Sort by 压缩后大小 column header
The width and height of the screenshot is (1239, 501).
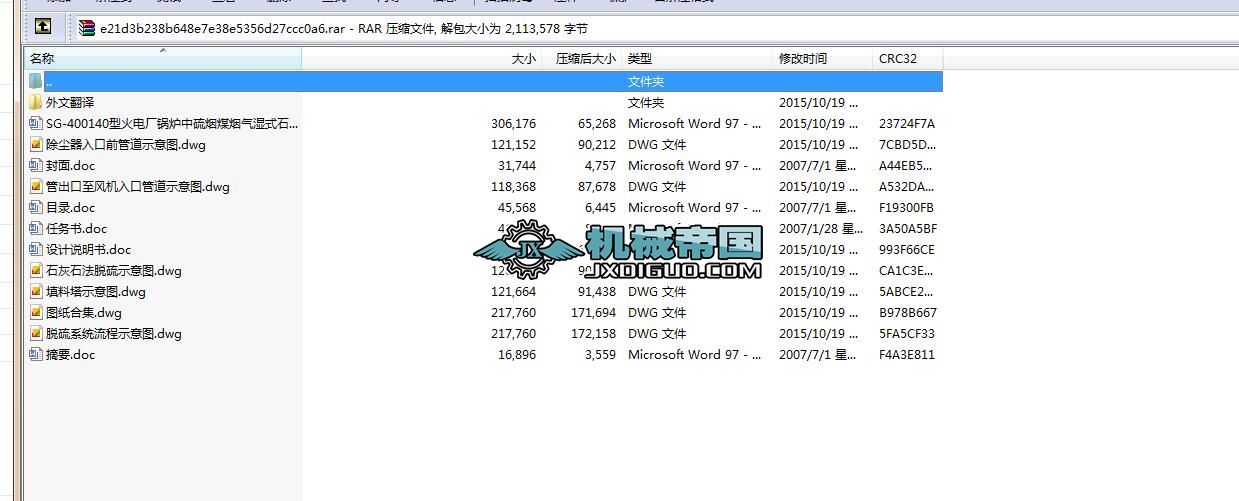tap(582, 59)
